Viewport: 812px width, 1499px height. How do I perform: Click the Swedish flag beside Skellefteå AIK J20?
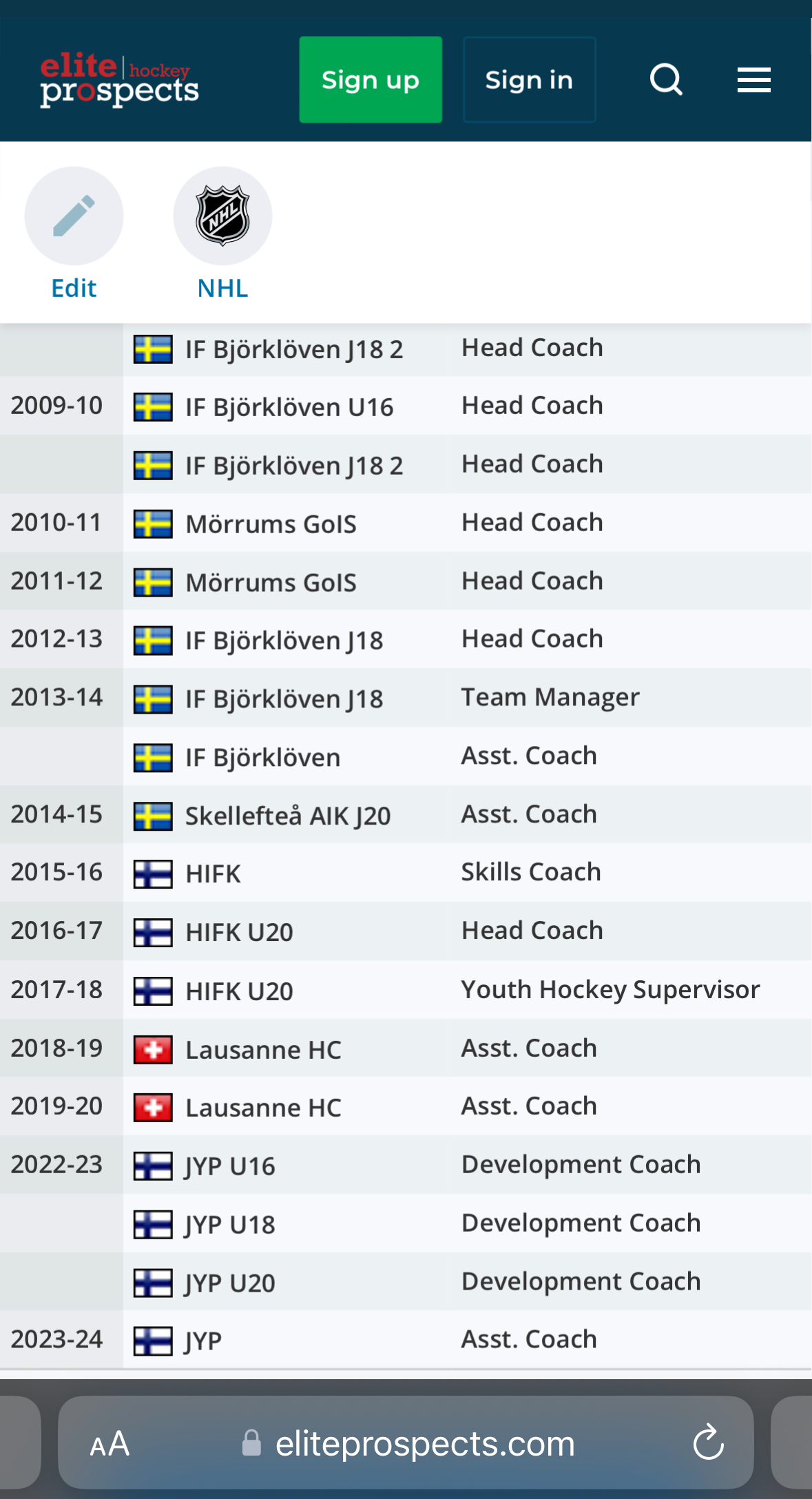coord(153,816)
